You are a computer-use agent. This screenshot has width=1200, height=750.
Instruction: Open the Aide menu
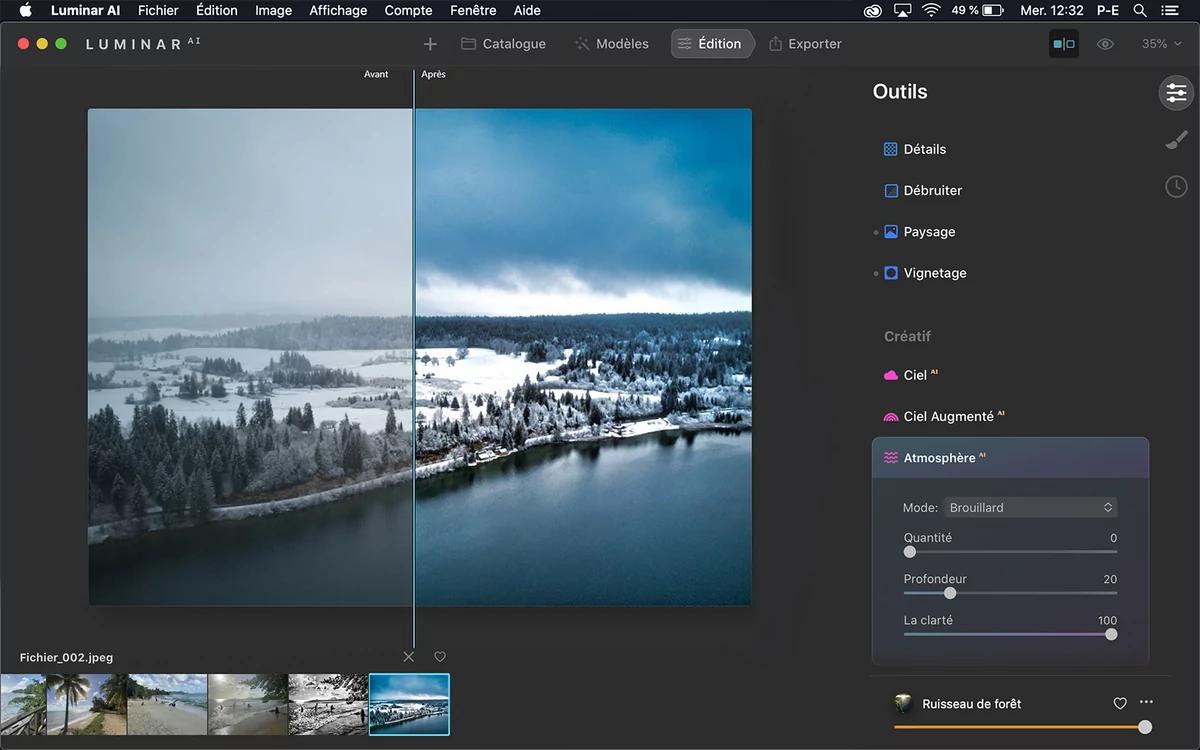[x=527, y=11]
